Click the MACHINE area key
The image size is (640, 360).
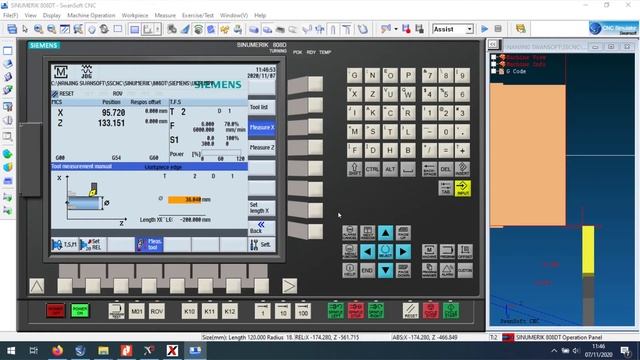point(429,251)
